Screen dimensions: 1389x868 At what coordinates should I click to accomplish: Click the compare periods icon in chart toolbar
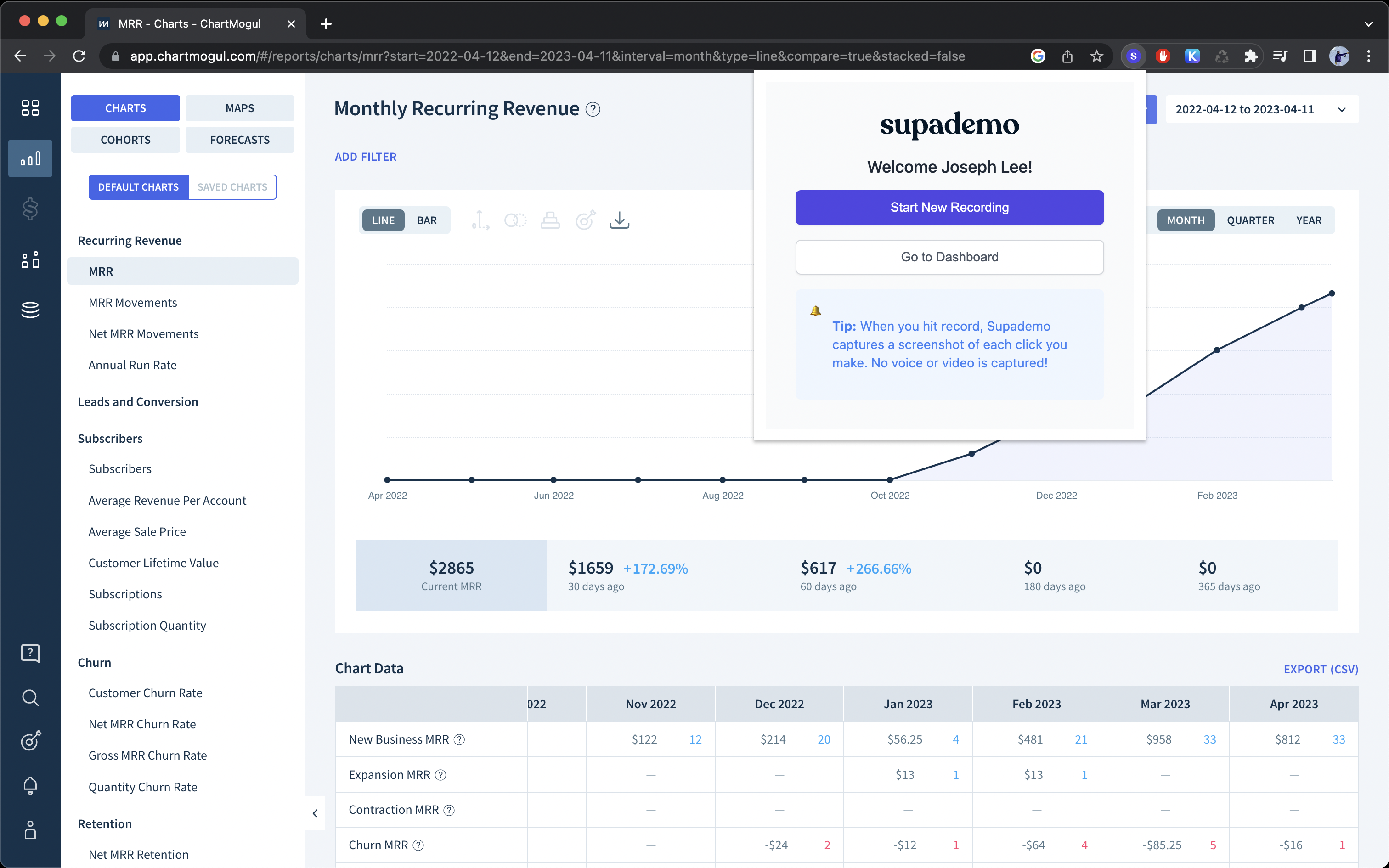(515, 220)
